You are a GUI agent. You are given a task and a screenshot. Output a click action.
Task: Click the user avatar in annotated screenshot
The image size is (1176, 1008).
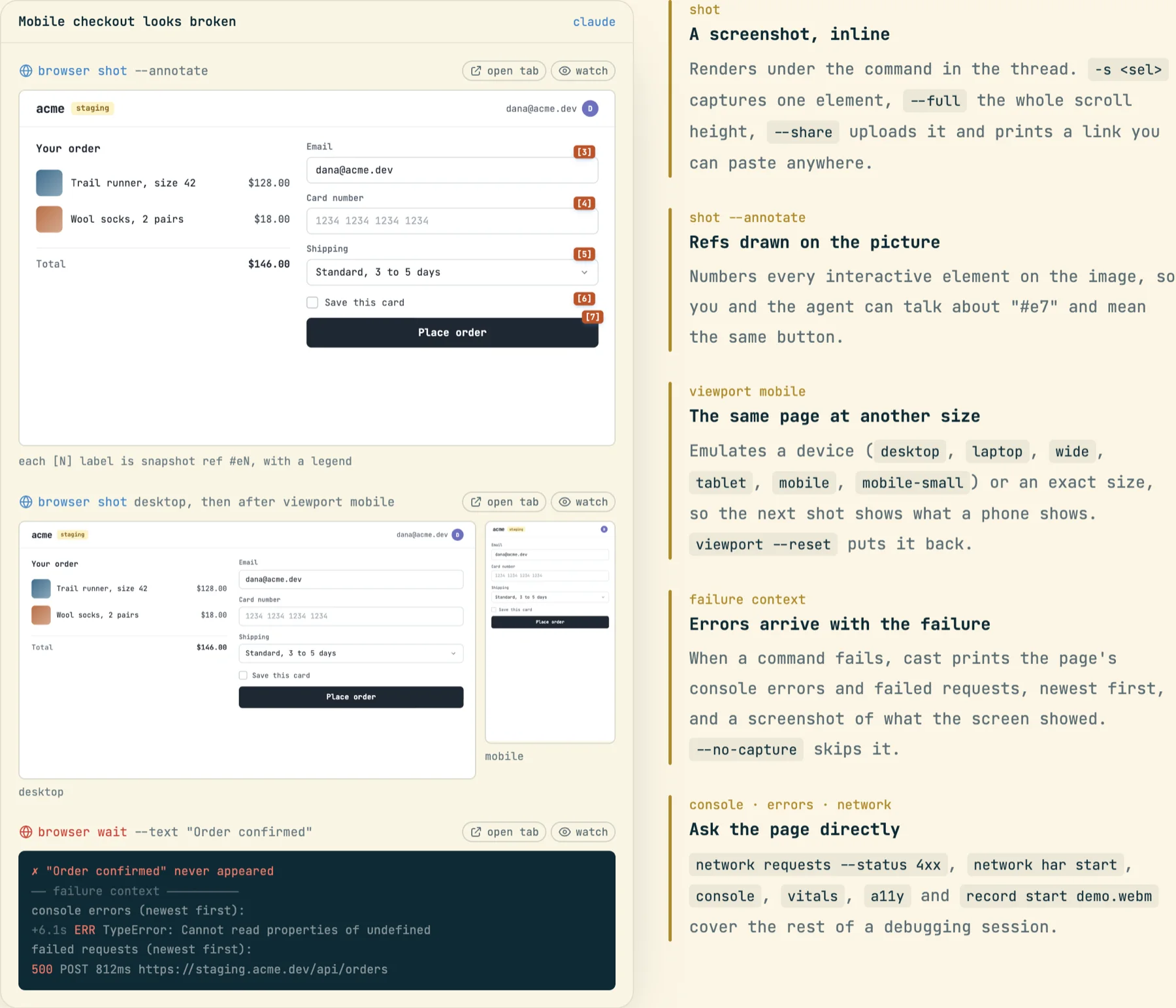(x=590, y=108)
